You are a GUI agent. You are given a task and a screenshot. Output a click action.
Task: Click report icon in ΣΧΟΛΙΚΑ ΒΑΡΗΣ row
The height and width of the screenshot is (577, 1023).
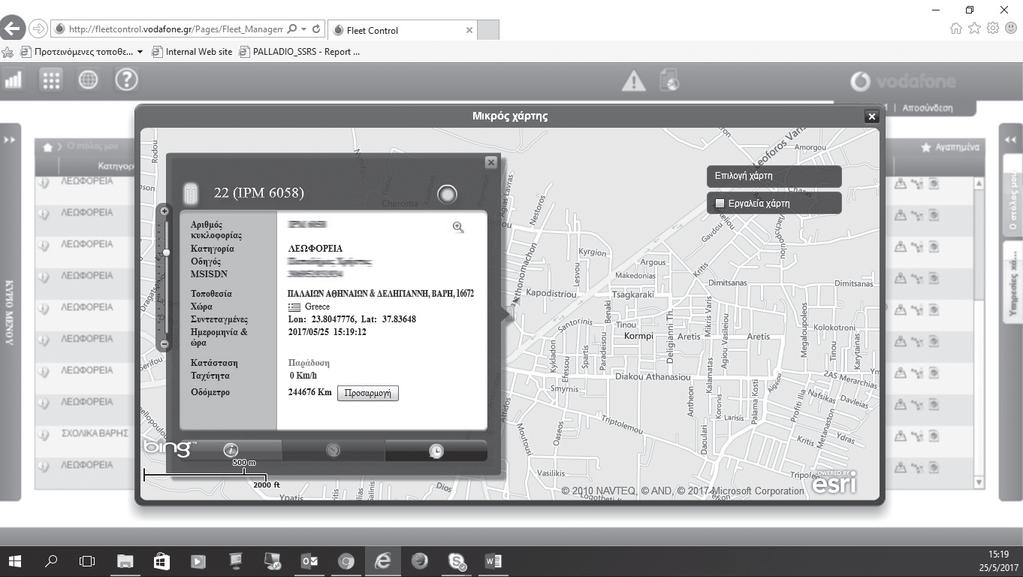coord(934,435)
